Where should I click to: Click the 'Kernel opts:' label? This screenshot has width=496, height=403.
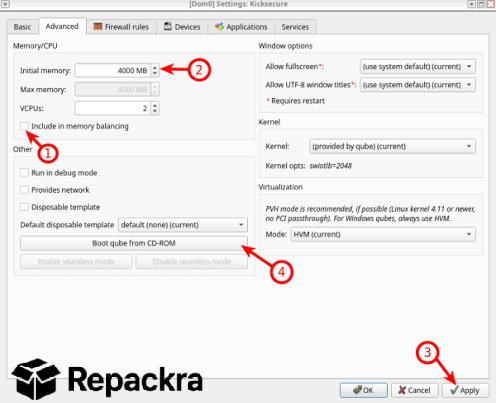[285, 166]
